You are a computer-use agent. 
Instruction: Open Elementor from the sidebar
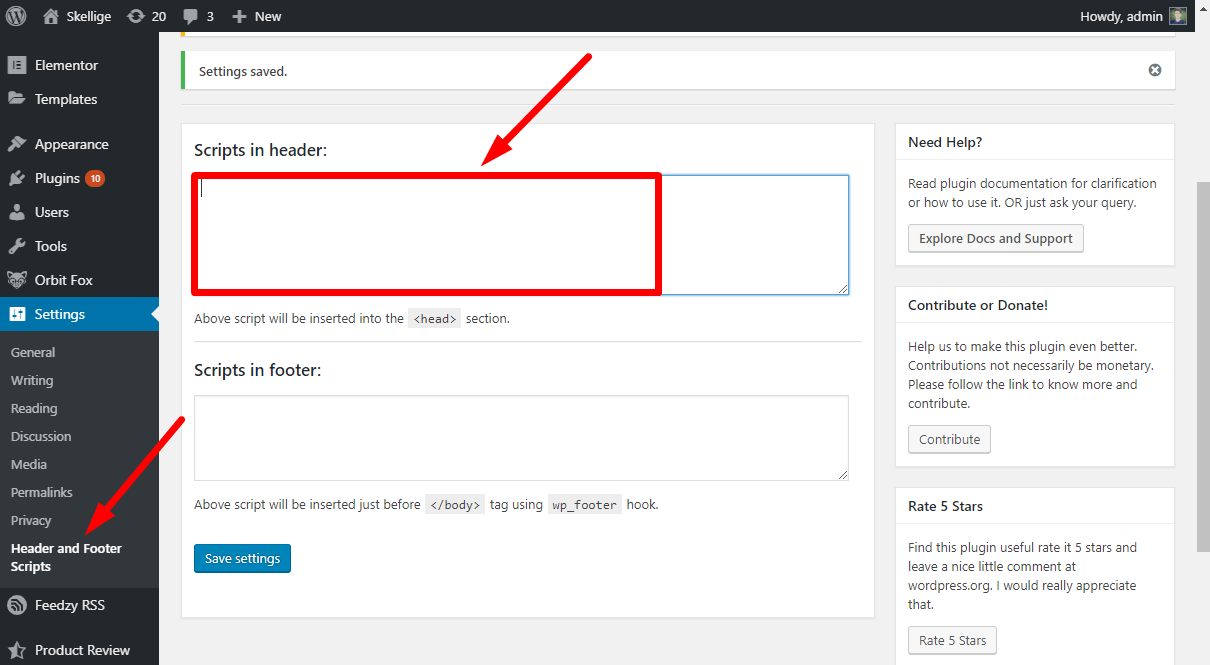point(66,65)
